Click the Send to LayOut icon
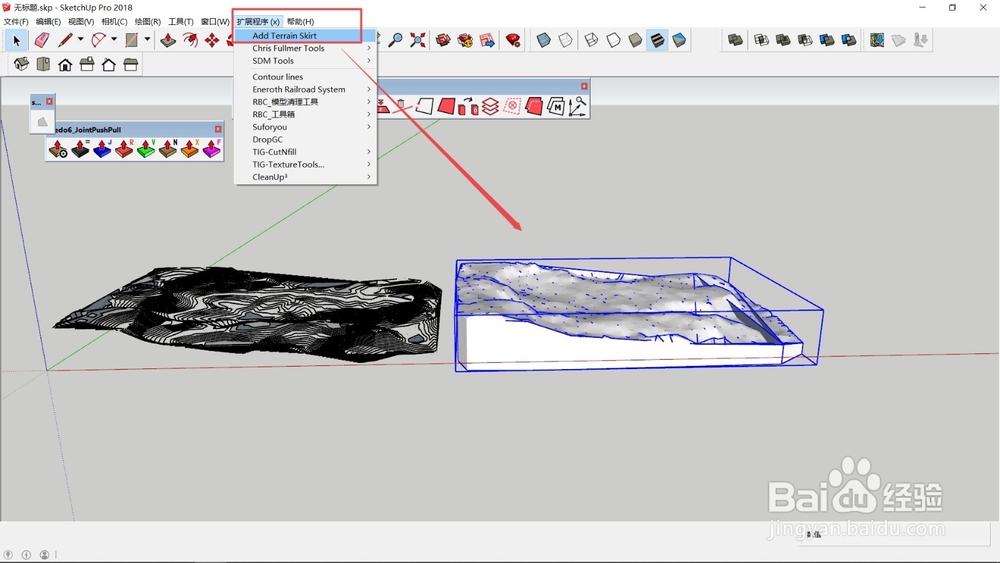The width and height of the screenshot is (1000, 563). tap(487, 40)
